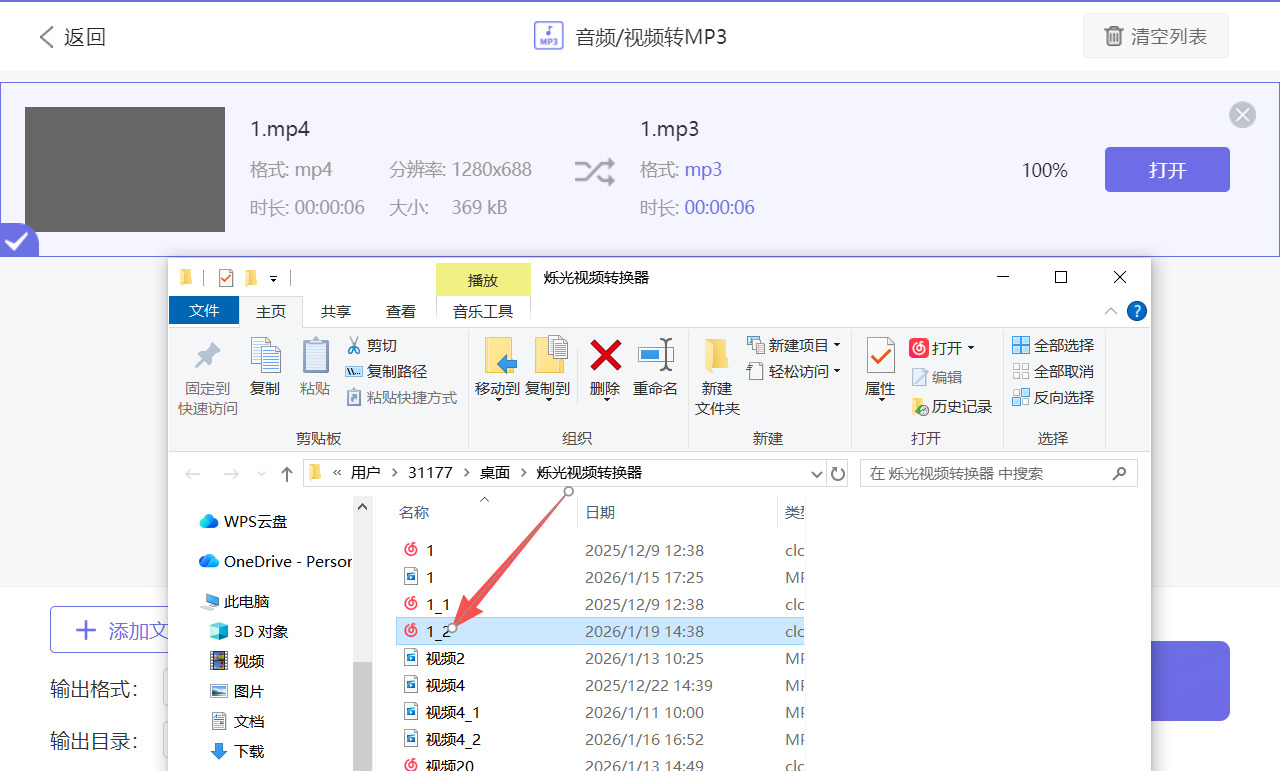Switch to the 共享 ribbon tab

pyautogui.click(x=336, y=312)
